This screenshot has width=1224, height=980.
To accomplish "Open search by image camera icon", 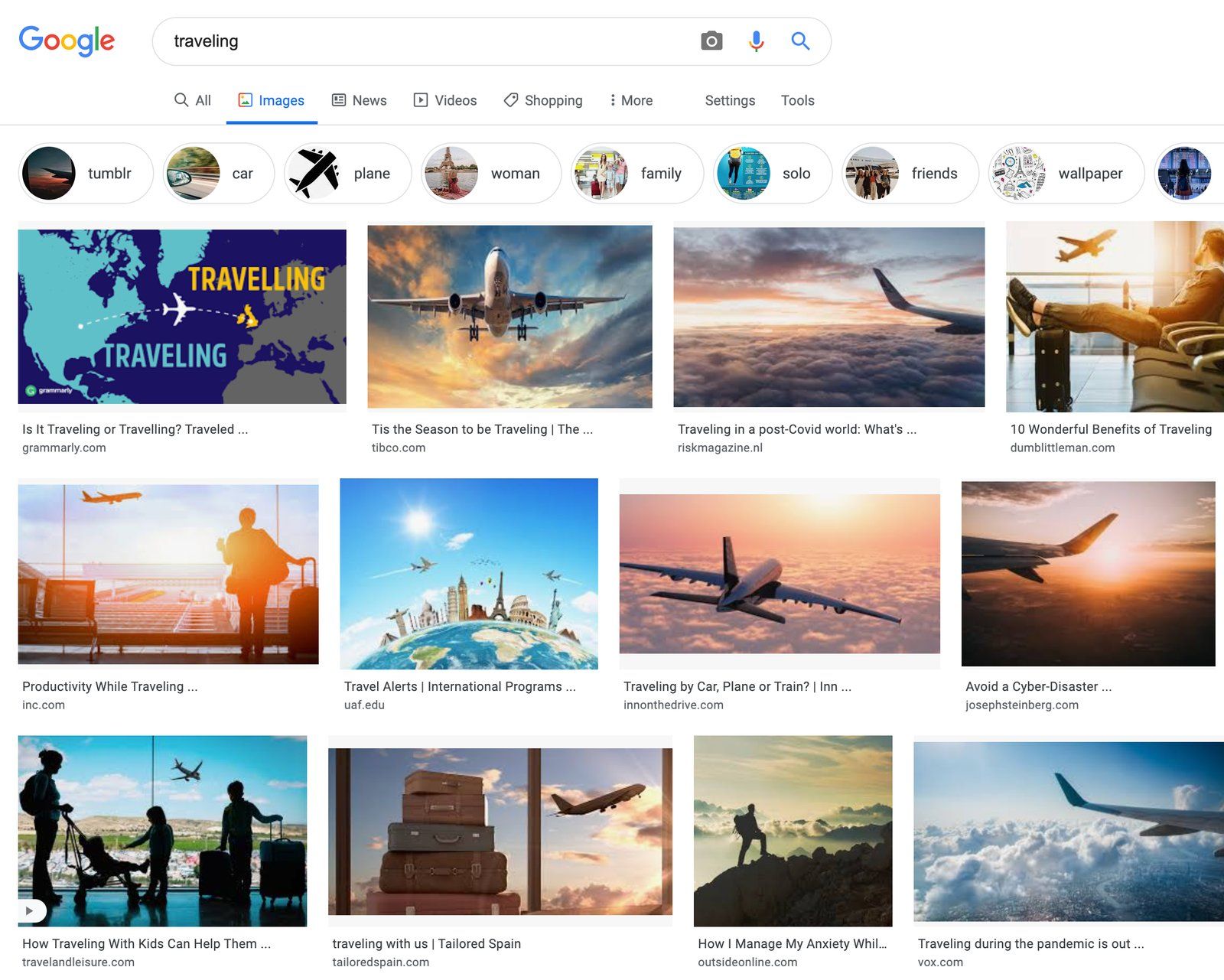I will point(711,41).
